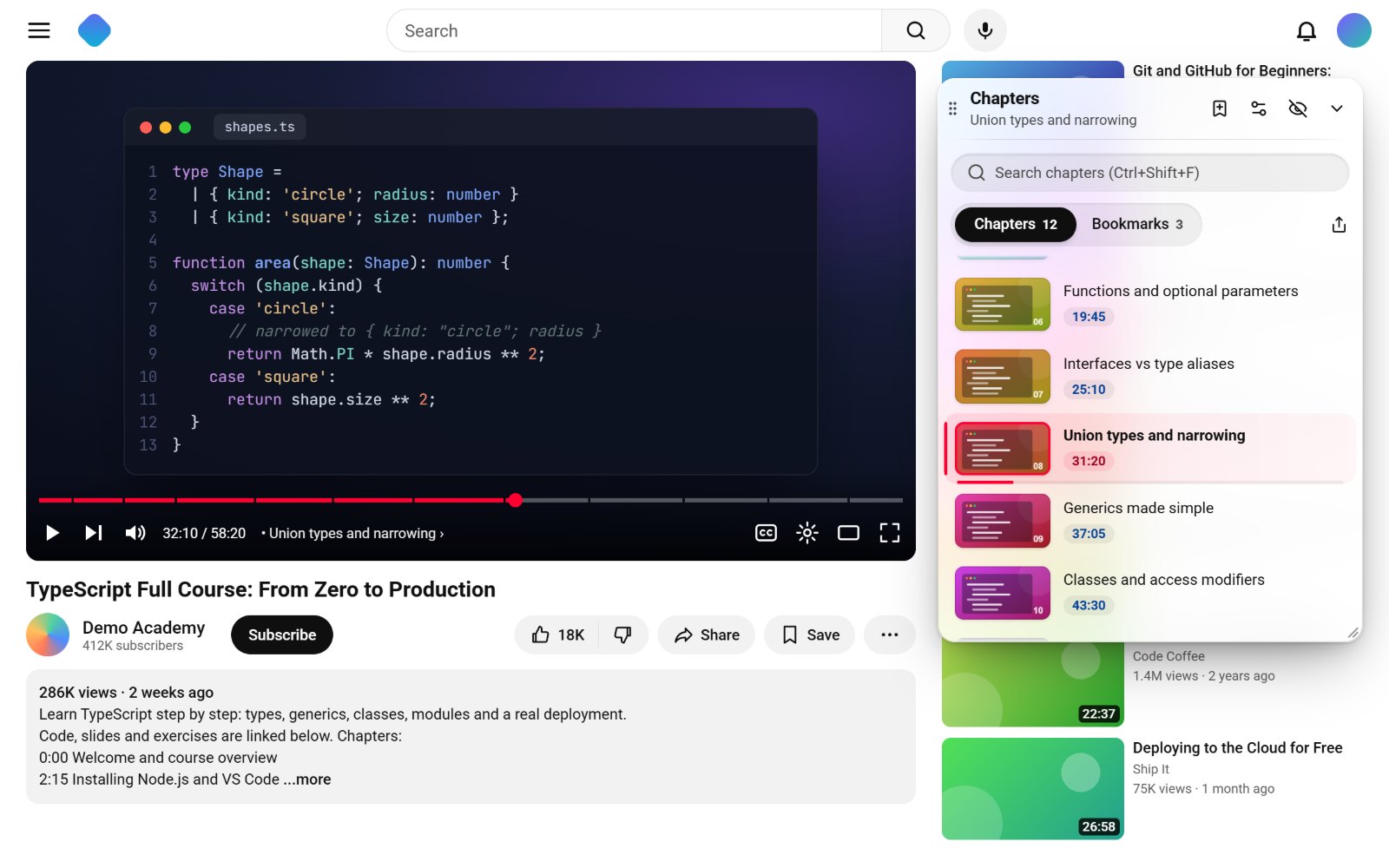Select the Chapters 12 tab
Image resolution: width=1389 pixels, height=868 pixels.
[x=1015, y=224]
